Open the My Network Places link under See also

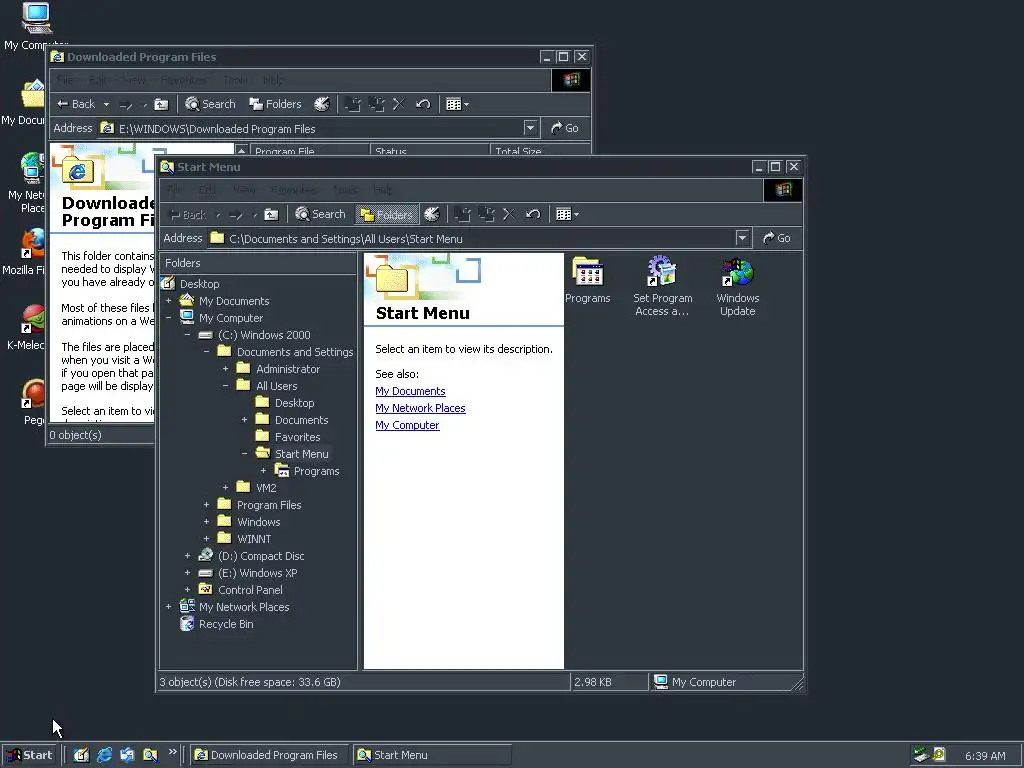point(420,408)
